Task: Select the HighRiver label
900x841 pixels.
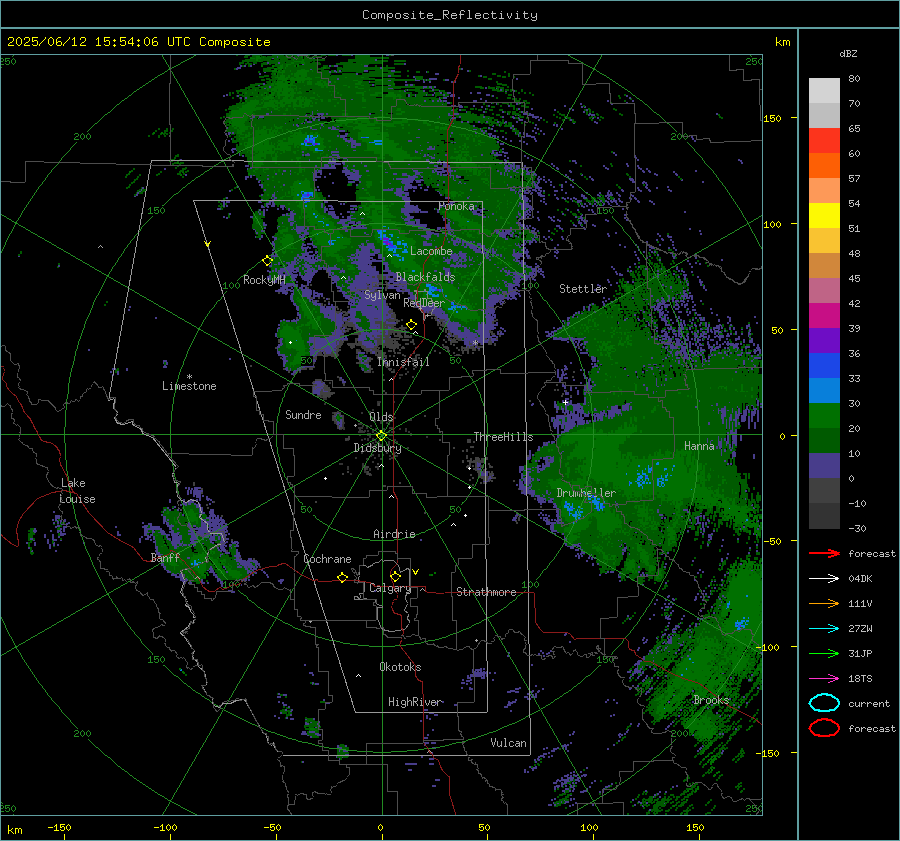Action: point(415,702)
